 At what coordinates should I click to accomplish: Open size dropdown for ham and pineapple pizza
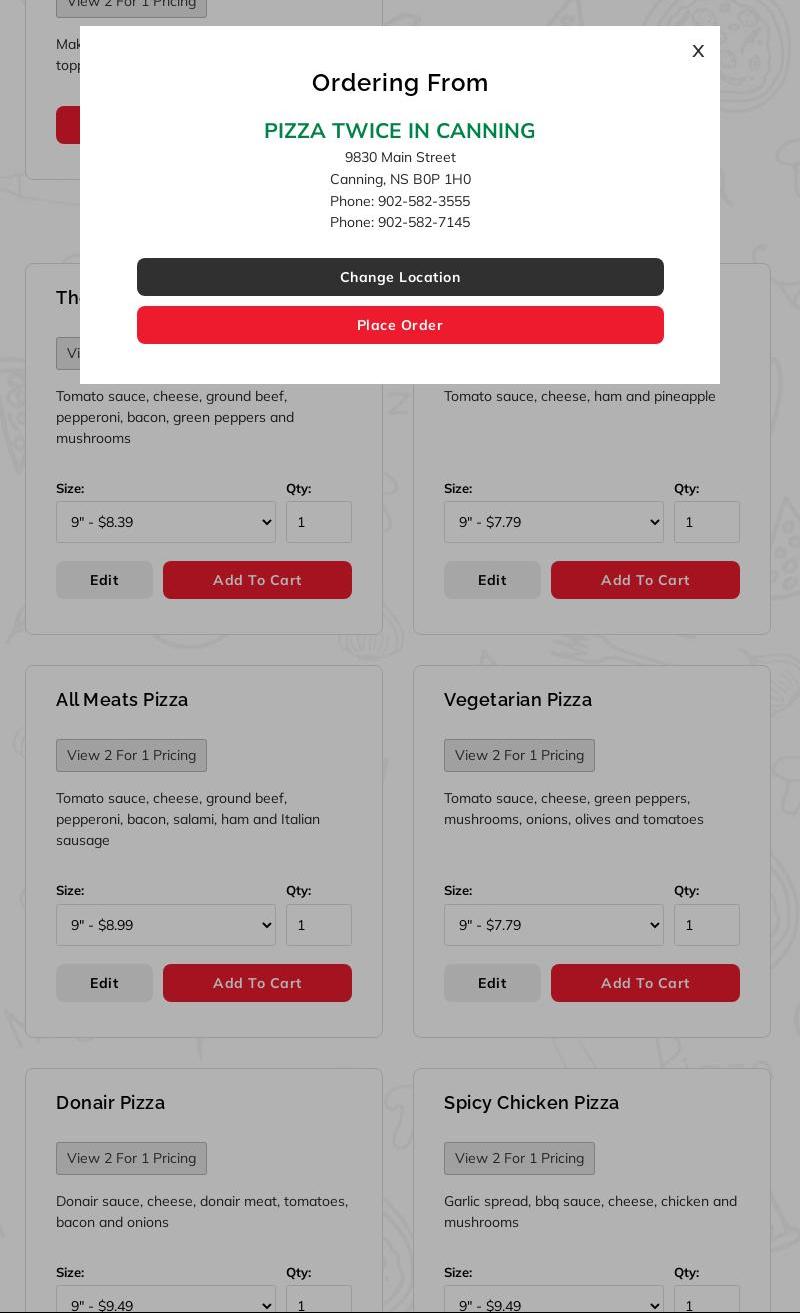click(554, 522)
